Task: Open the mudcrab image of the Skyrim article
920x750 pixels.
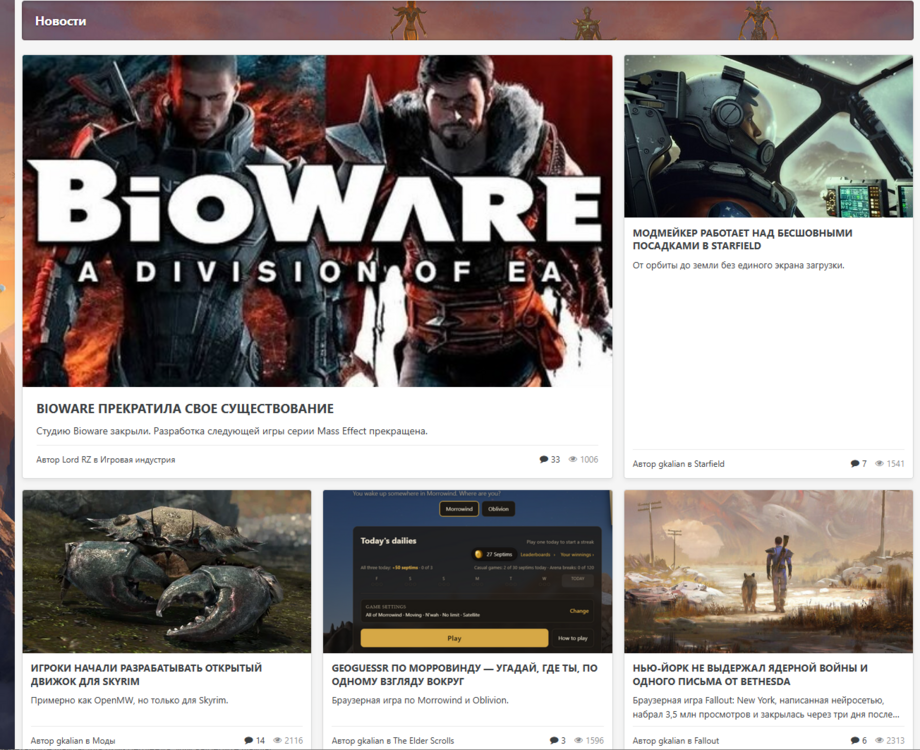Action: point(167,572)
